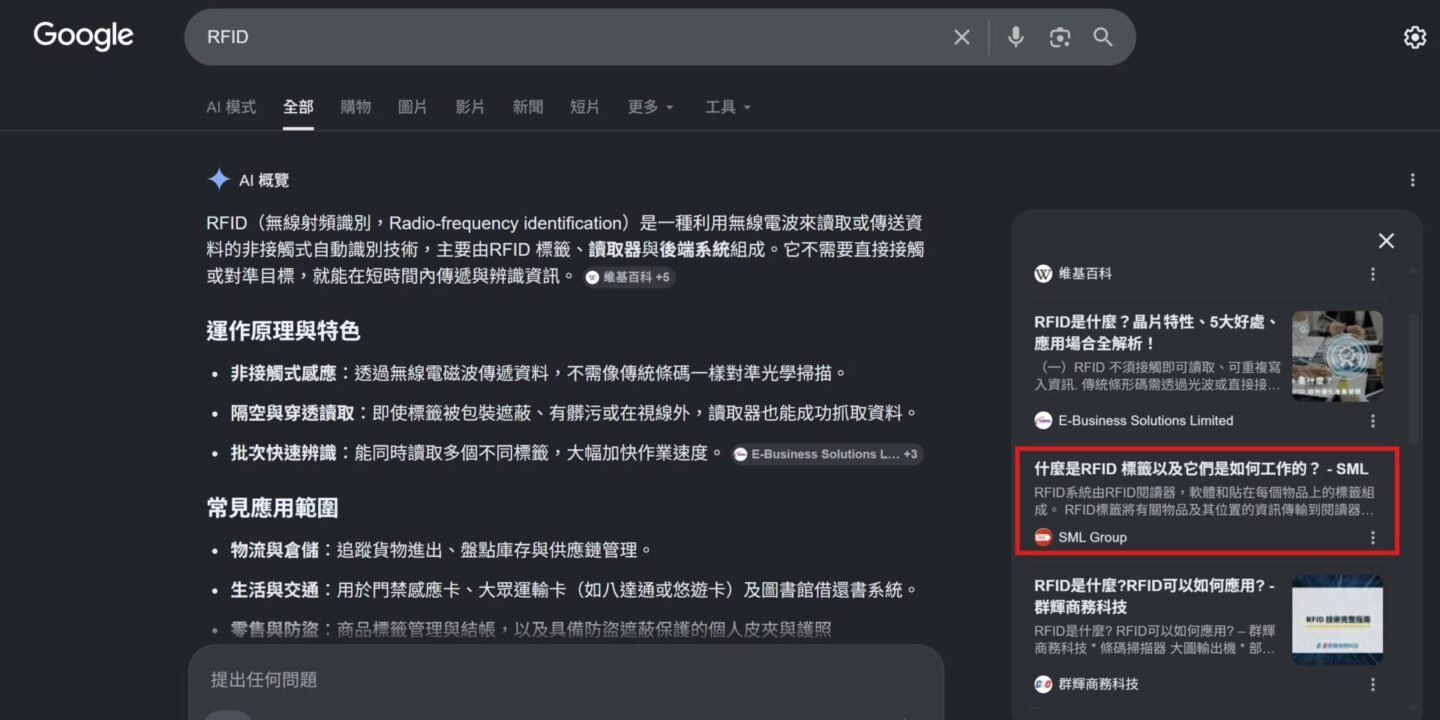1440x720 pixels.
Task: Open thumbnail of 群輝商務科技 article
Action: coord(1337,620)
